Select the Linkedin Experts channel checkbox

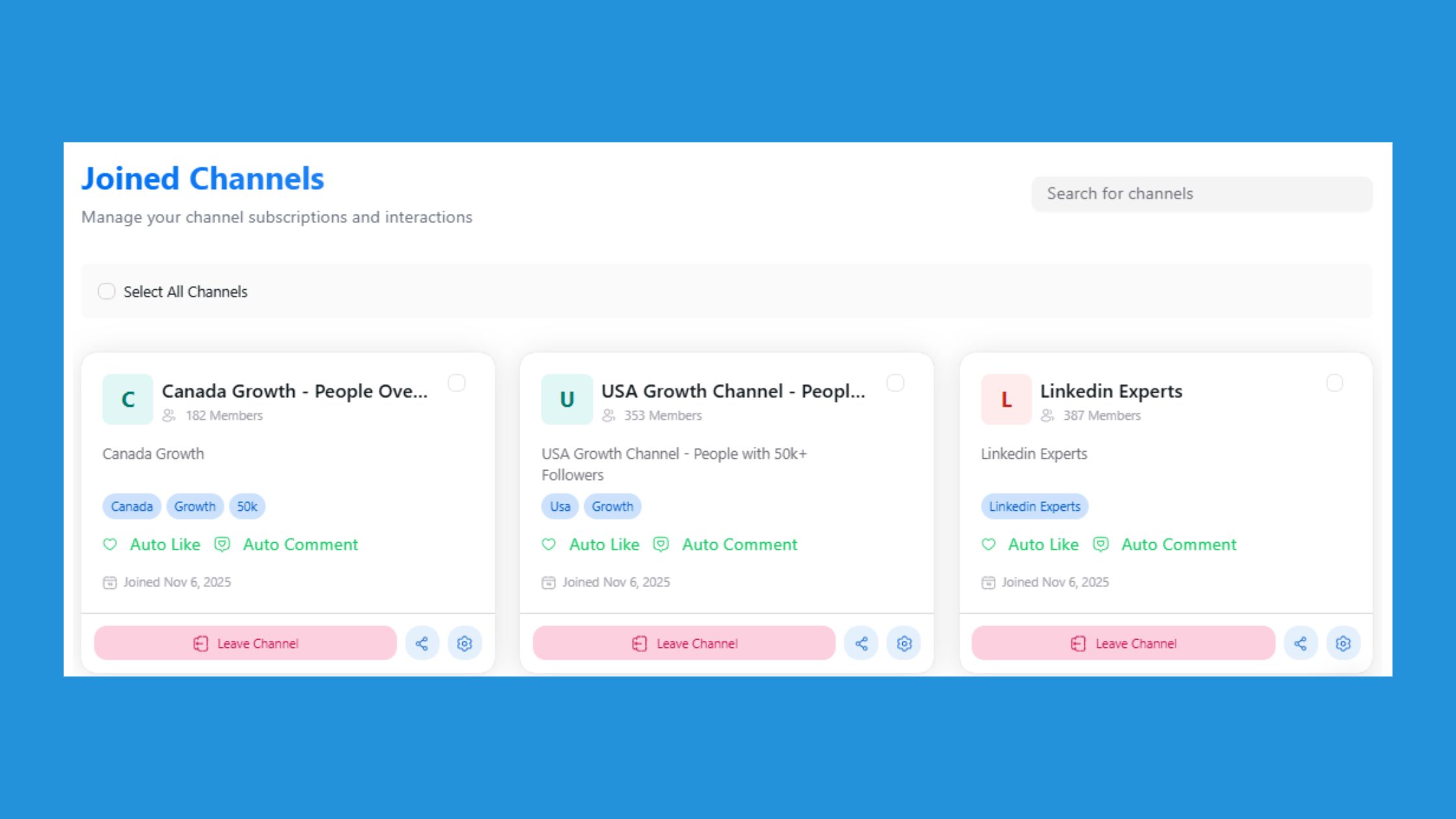[x=1334, y=383]
